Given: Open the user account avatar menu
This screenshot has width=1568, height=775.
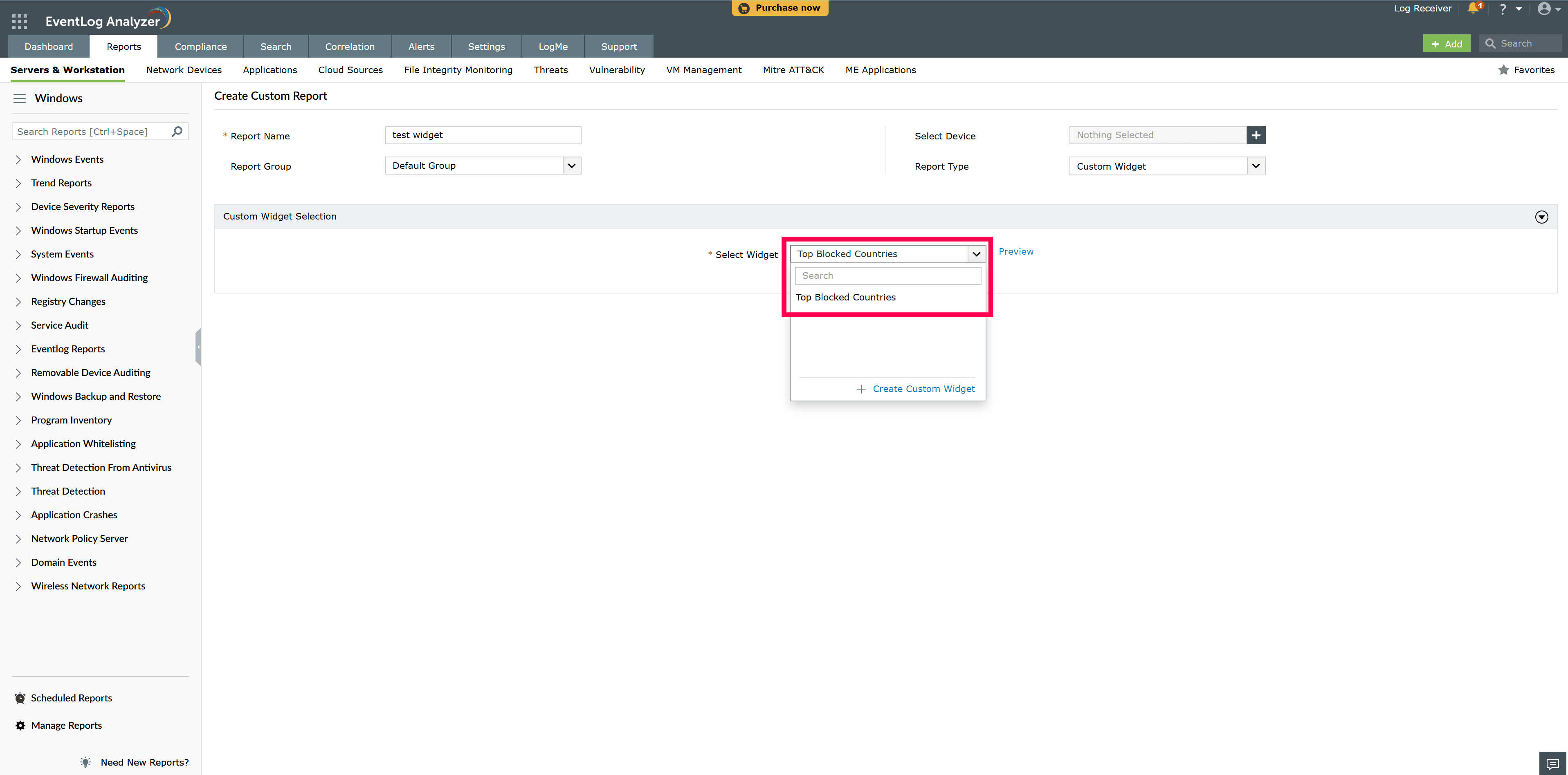Looking at the screenshot, I should pos(1544,9).
